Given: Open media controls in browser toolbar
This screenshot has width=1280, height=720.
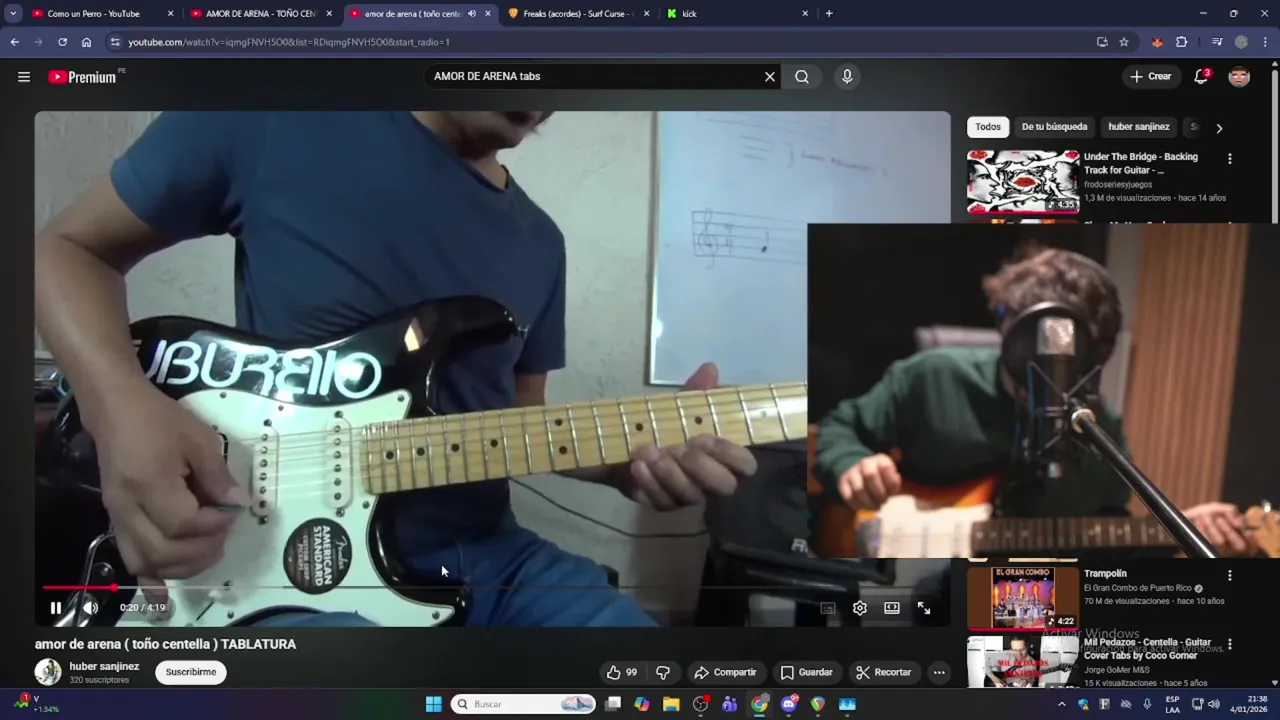Looking at the screenshot, I should click(1217, 42).
